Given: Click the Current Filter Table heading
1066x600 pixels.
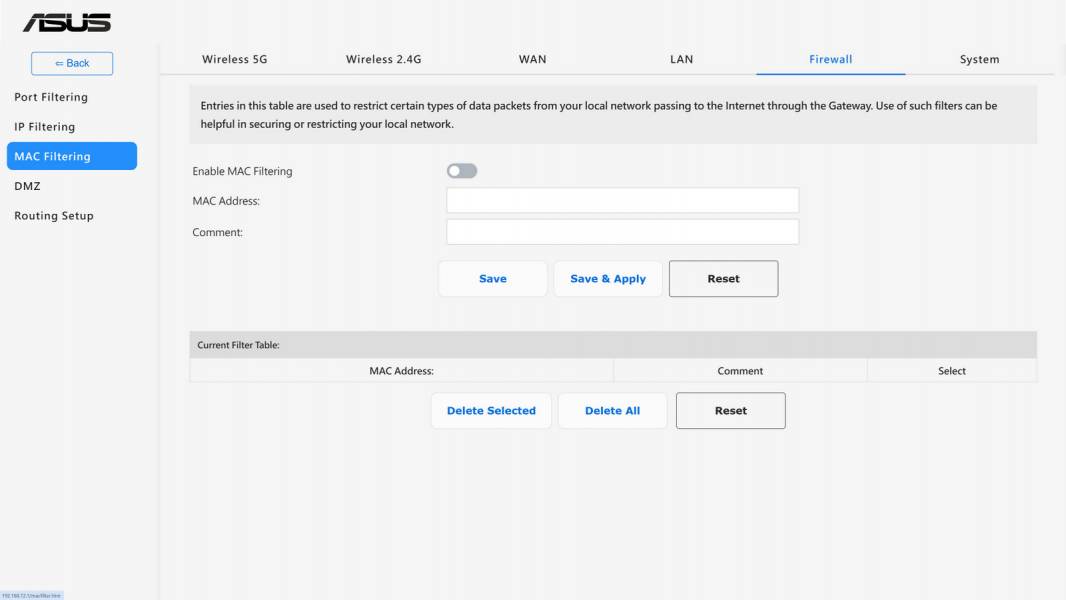Looking at the screenshot, I should point(238,345).
